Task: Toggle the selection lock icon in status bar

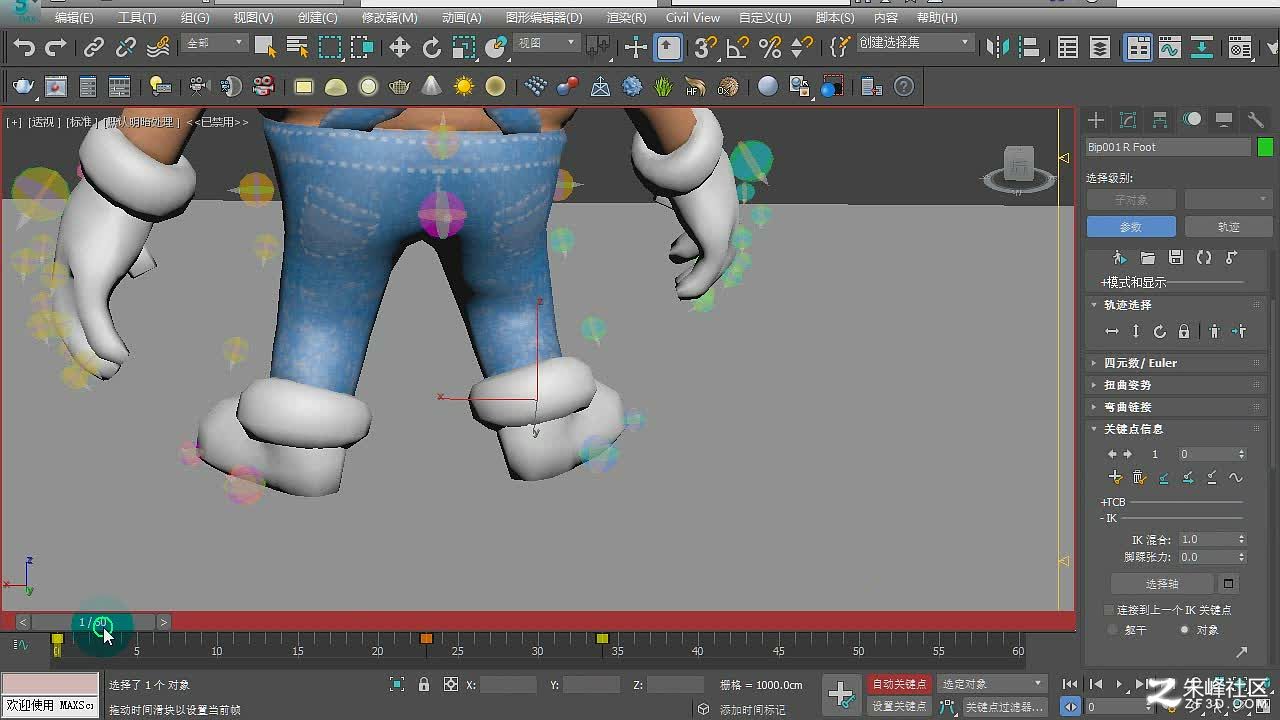Action: (424, 685)
